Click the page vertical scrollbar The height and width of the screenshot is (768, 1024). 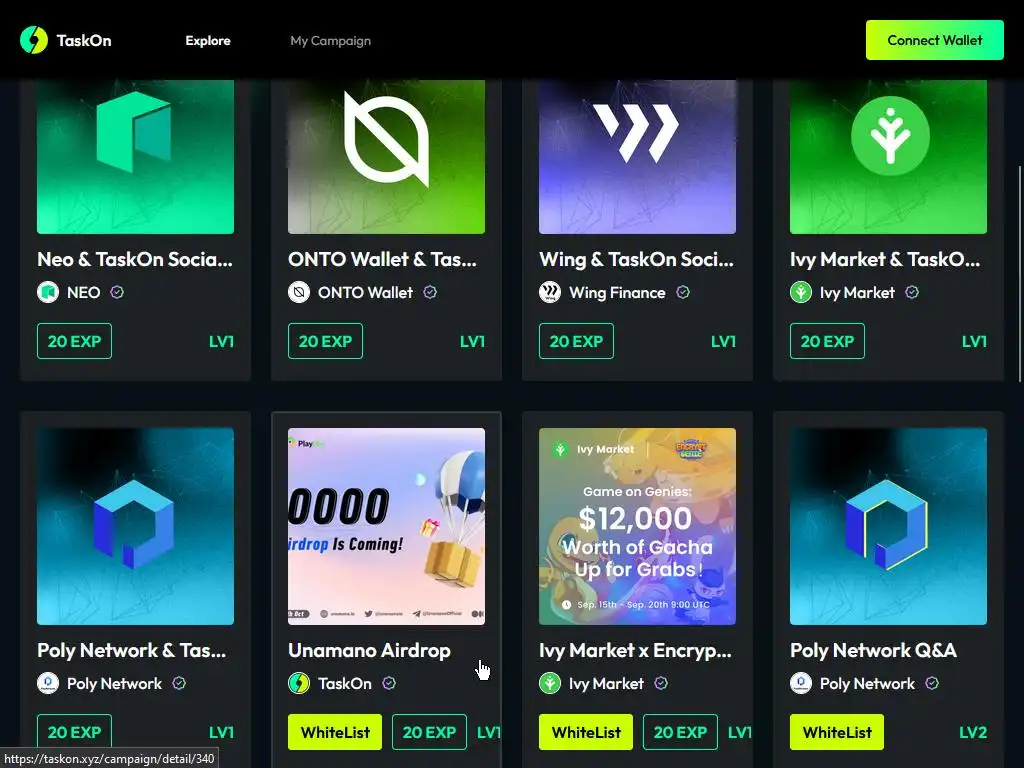pyautogui.click(x=1020, y=274)
